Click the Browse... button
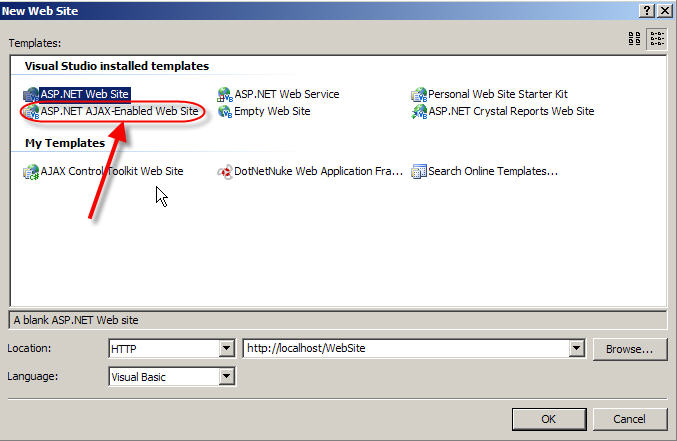This screenshot has height=441, width=677. 630,349
